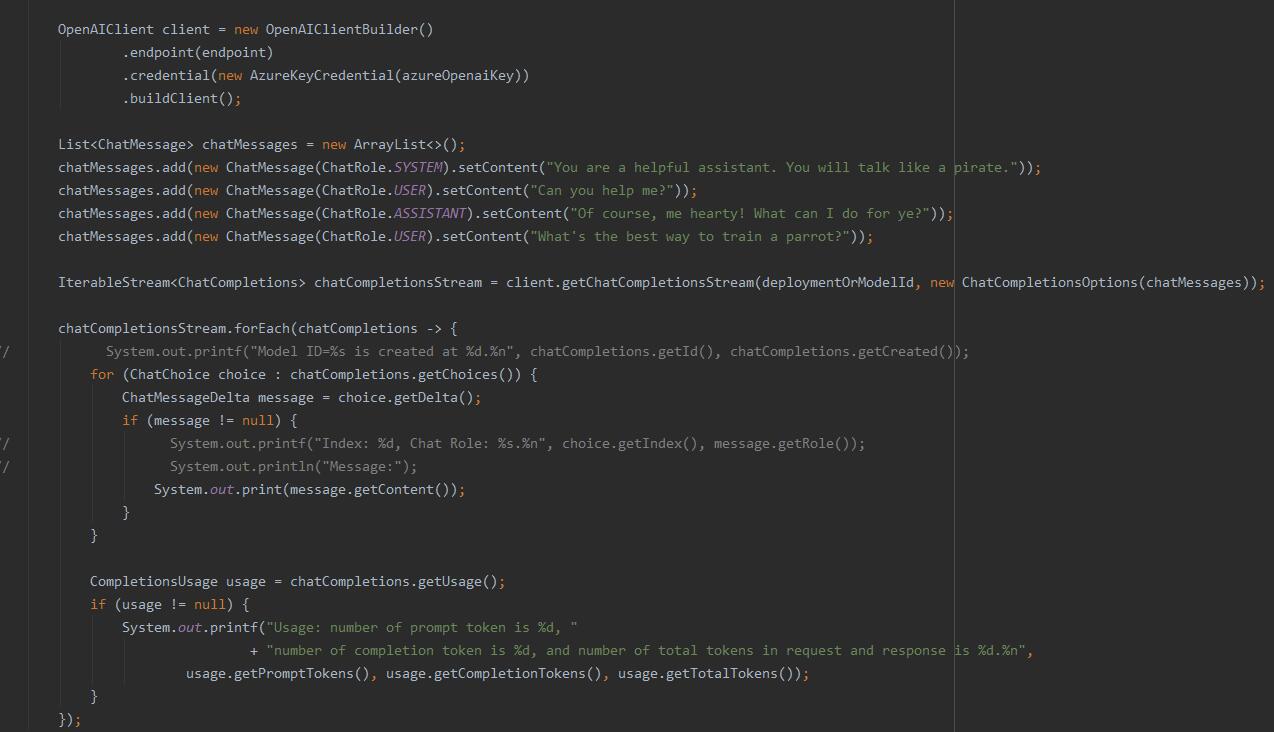Click "if (usage != null)" condition
This screenshot has width=1274, height=732.
click(162, 604)
